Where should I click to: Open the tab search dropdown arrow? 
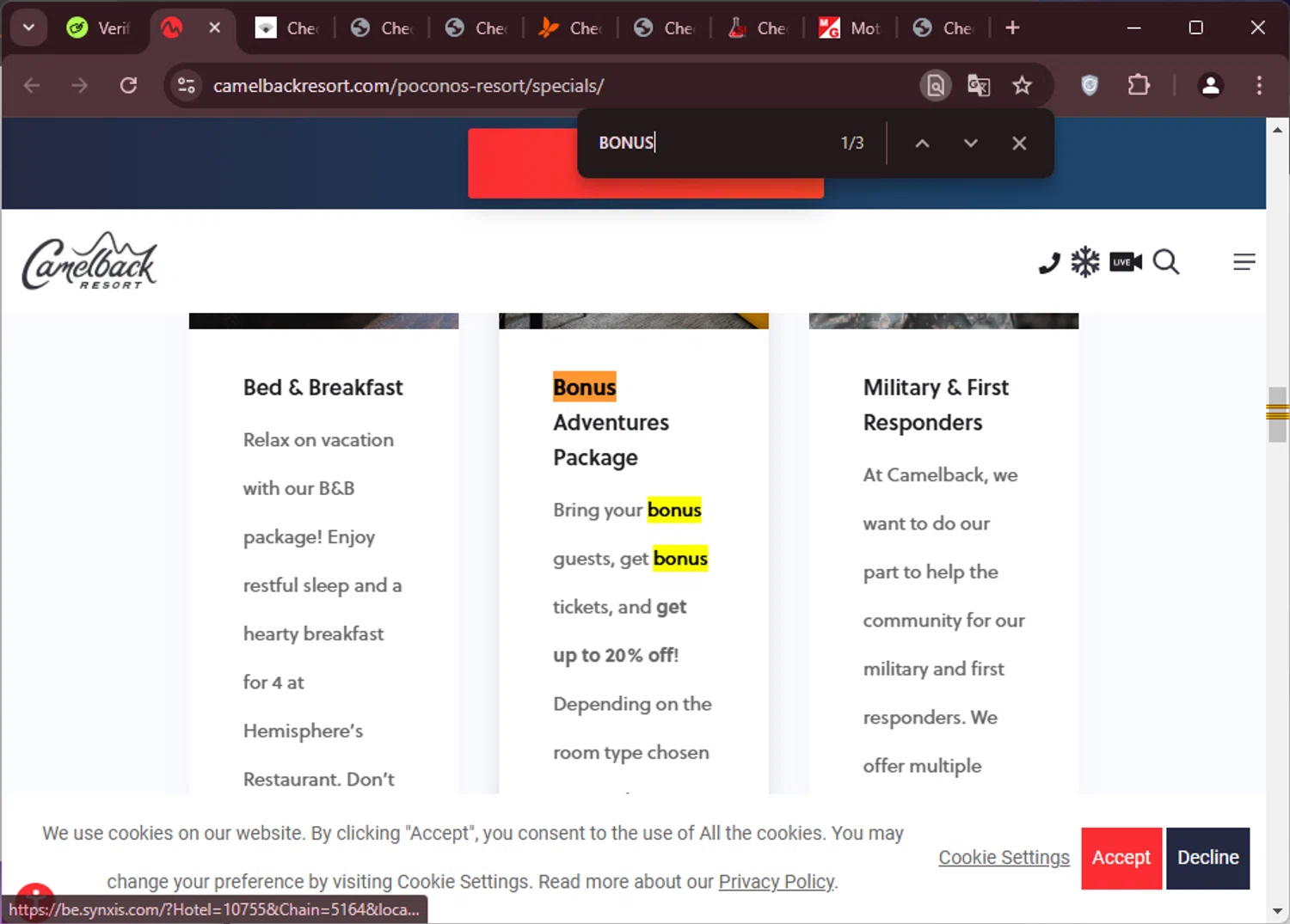(x=28, y=28)
